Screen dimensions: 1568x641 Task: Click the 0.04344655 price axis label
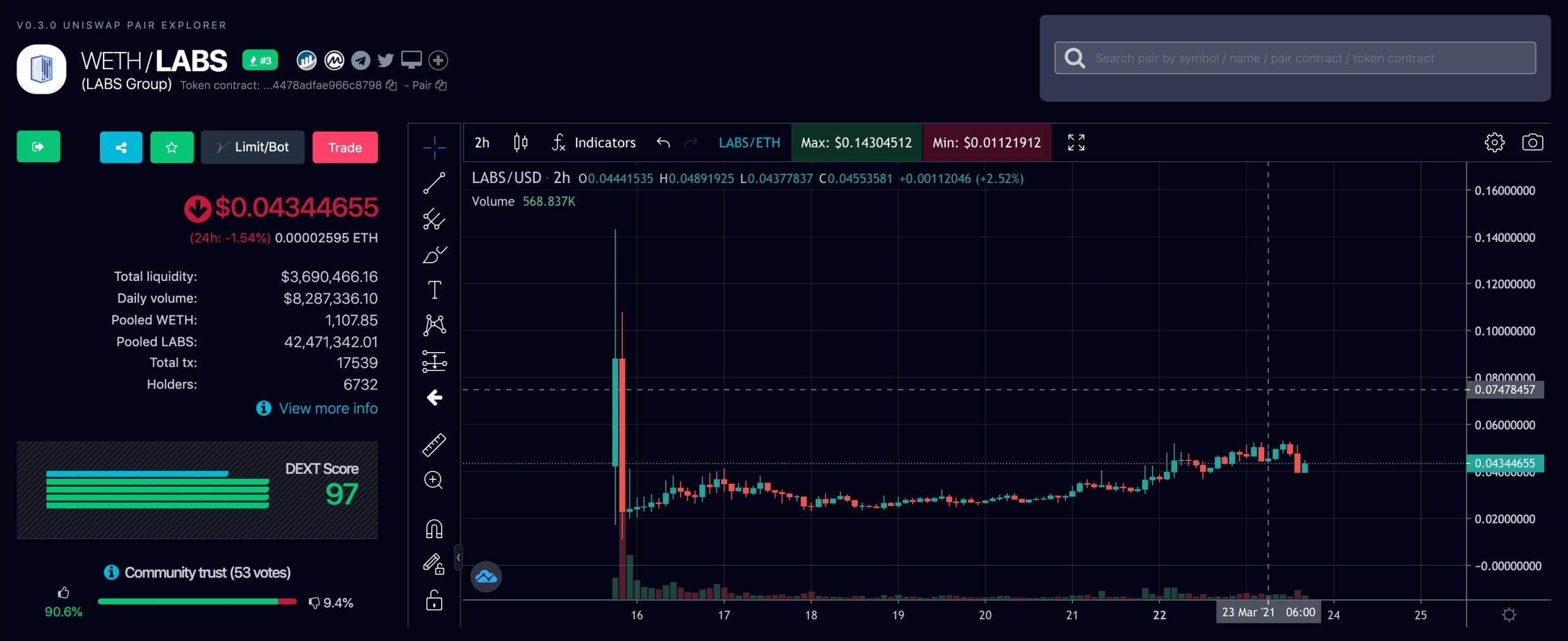click(x=1505, y=463)
